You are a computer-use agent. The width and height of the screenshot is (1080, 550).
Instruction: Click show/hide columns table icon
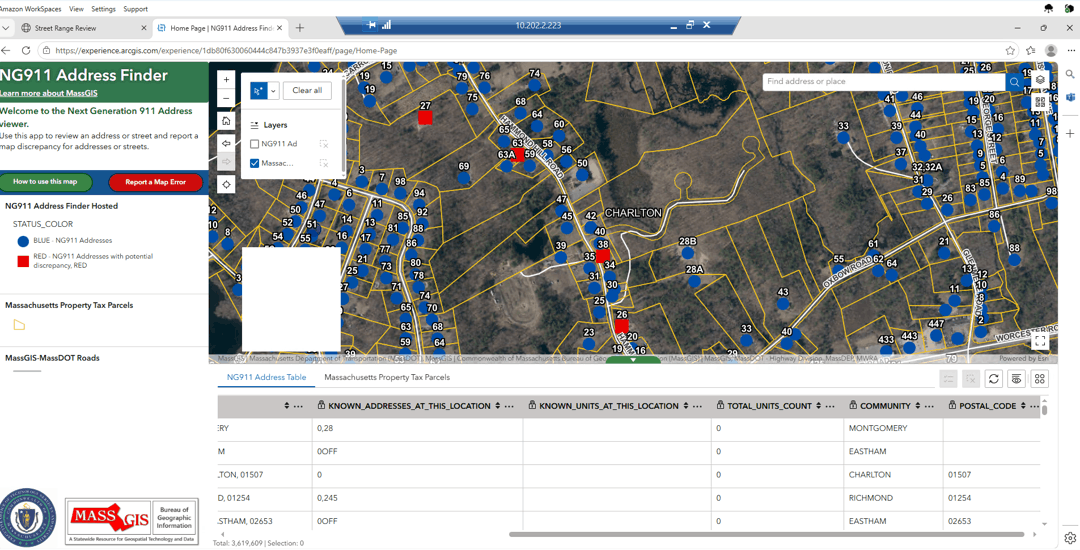pos(1016,379)
